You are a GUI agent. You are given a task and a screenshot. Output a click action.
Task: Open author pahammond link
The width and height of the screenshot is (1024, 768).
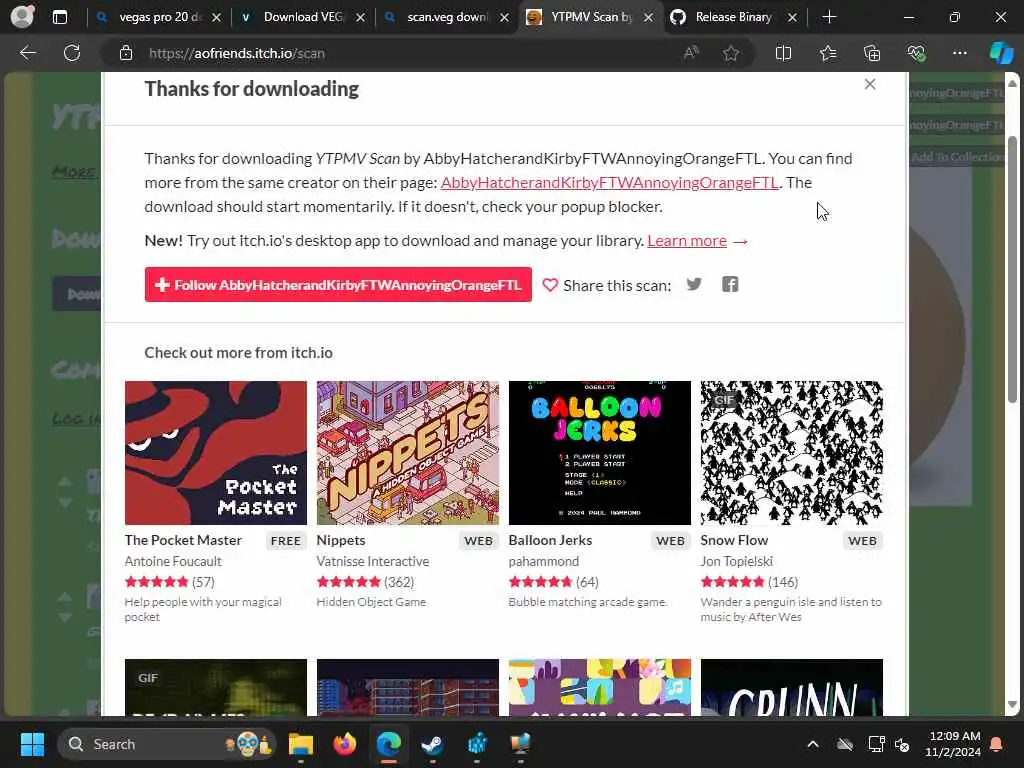click(543, 561)
